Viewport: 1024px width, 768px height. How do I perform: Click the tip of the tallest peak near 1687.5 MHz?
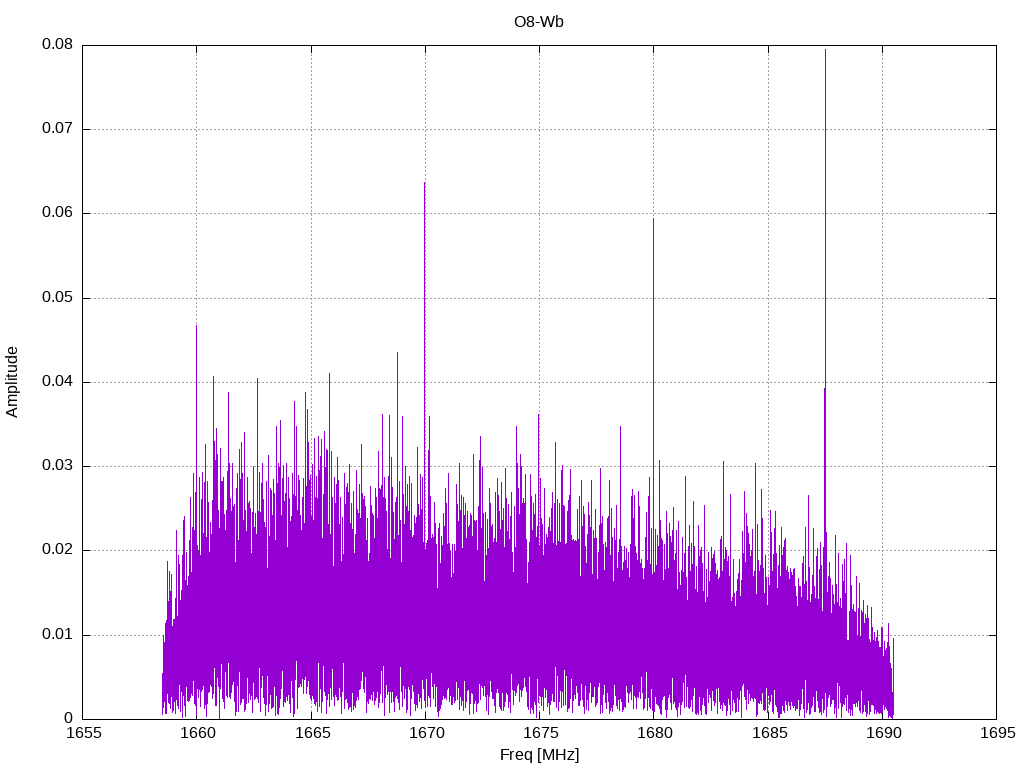click(825, 50)
